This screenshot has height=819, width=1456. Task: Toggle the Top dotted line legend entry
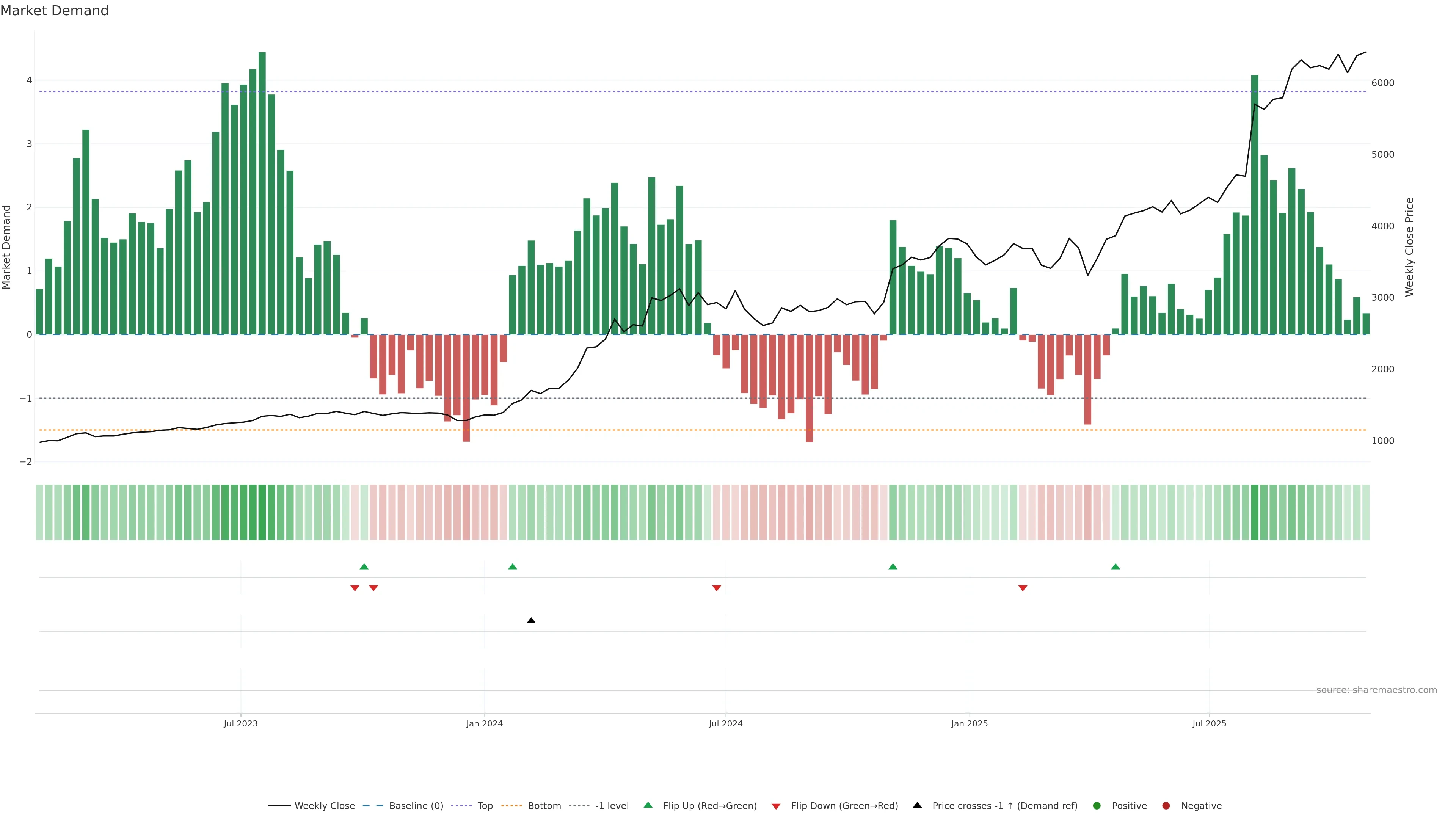coord(485,805)
